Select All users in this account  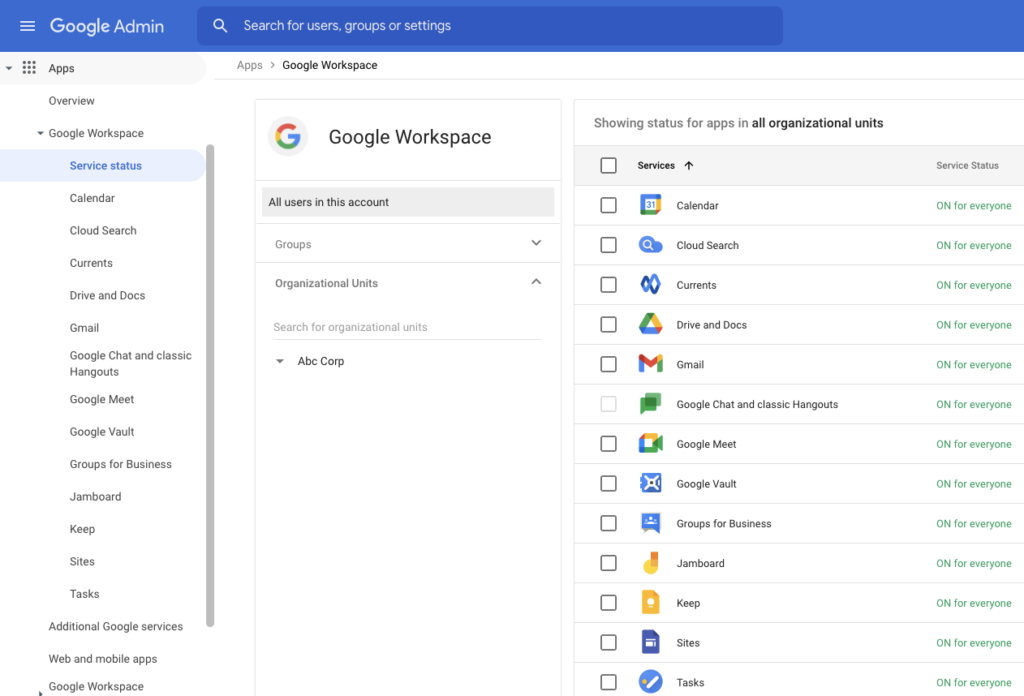tap(408, 202)
